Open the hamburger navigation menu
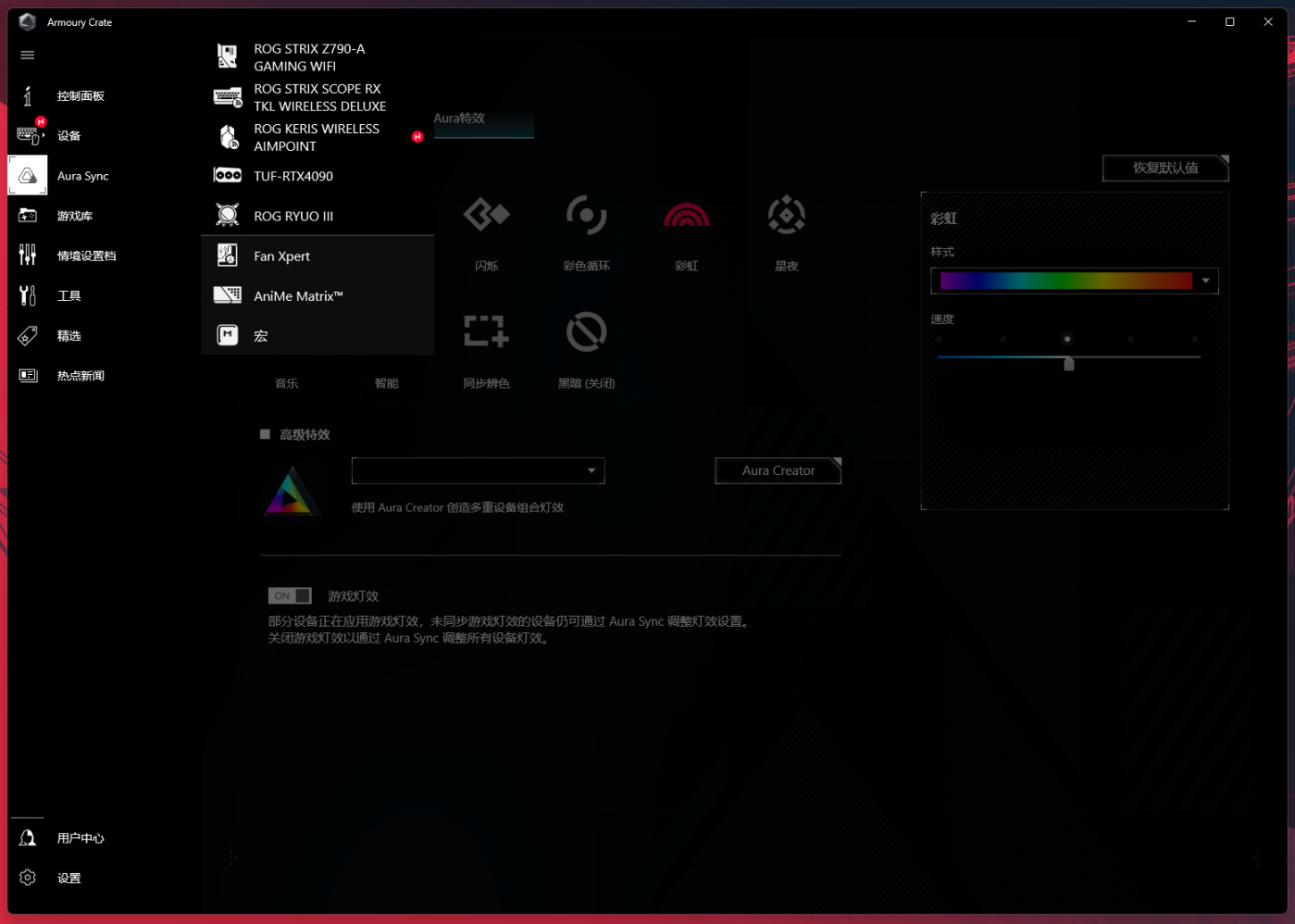Viewport: 1295px width, 924px height. pos(28,56)
